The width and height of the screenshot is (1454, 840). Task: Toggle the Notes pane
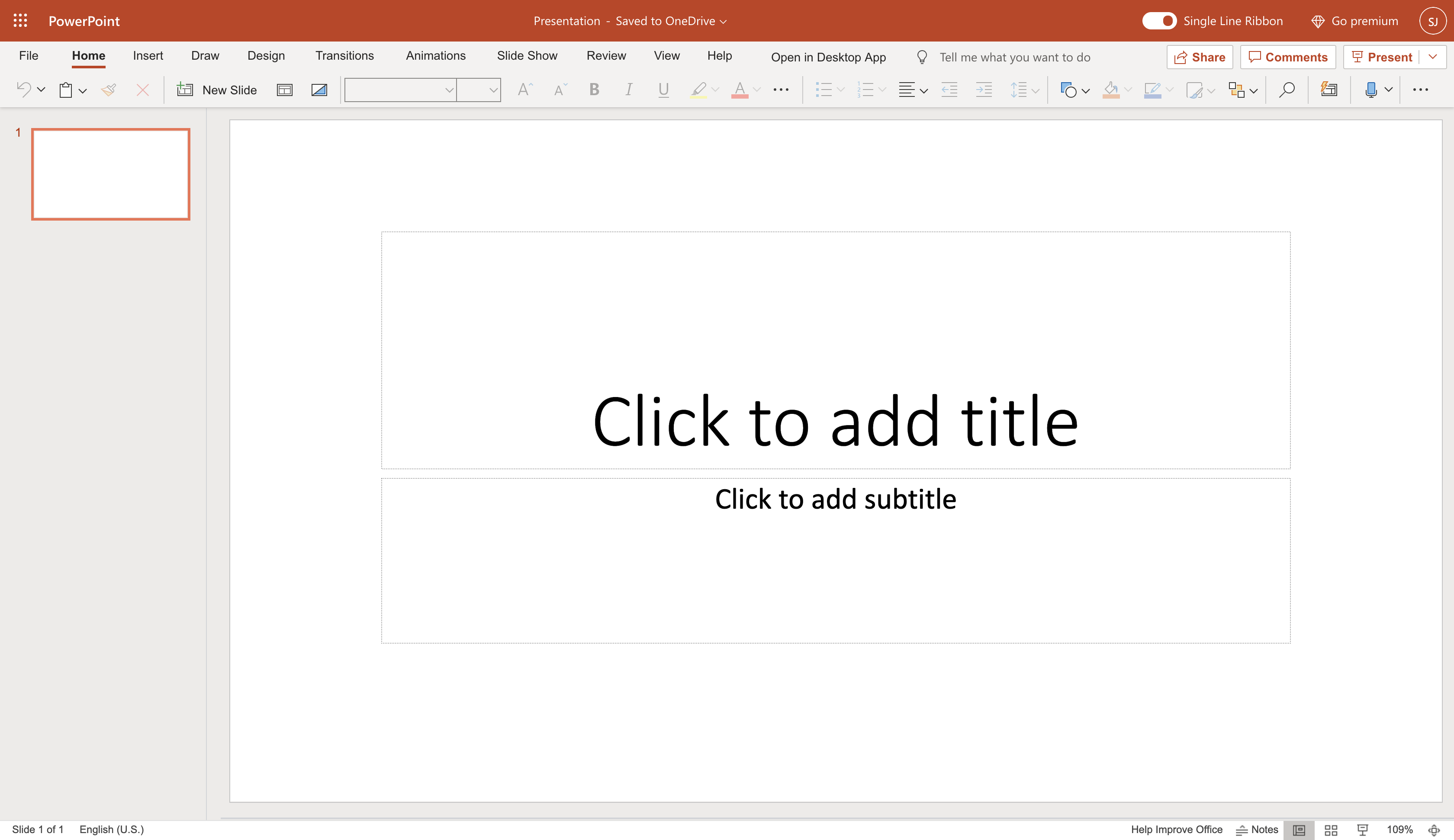[1257, 830]
